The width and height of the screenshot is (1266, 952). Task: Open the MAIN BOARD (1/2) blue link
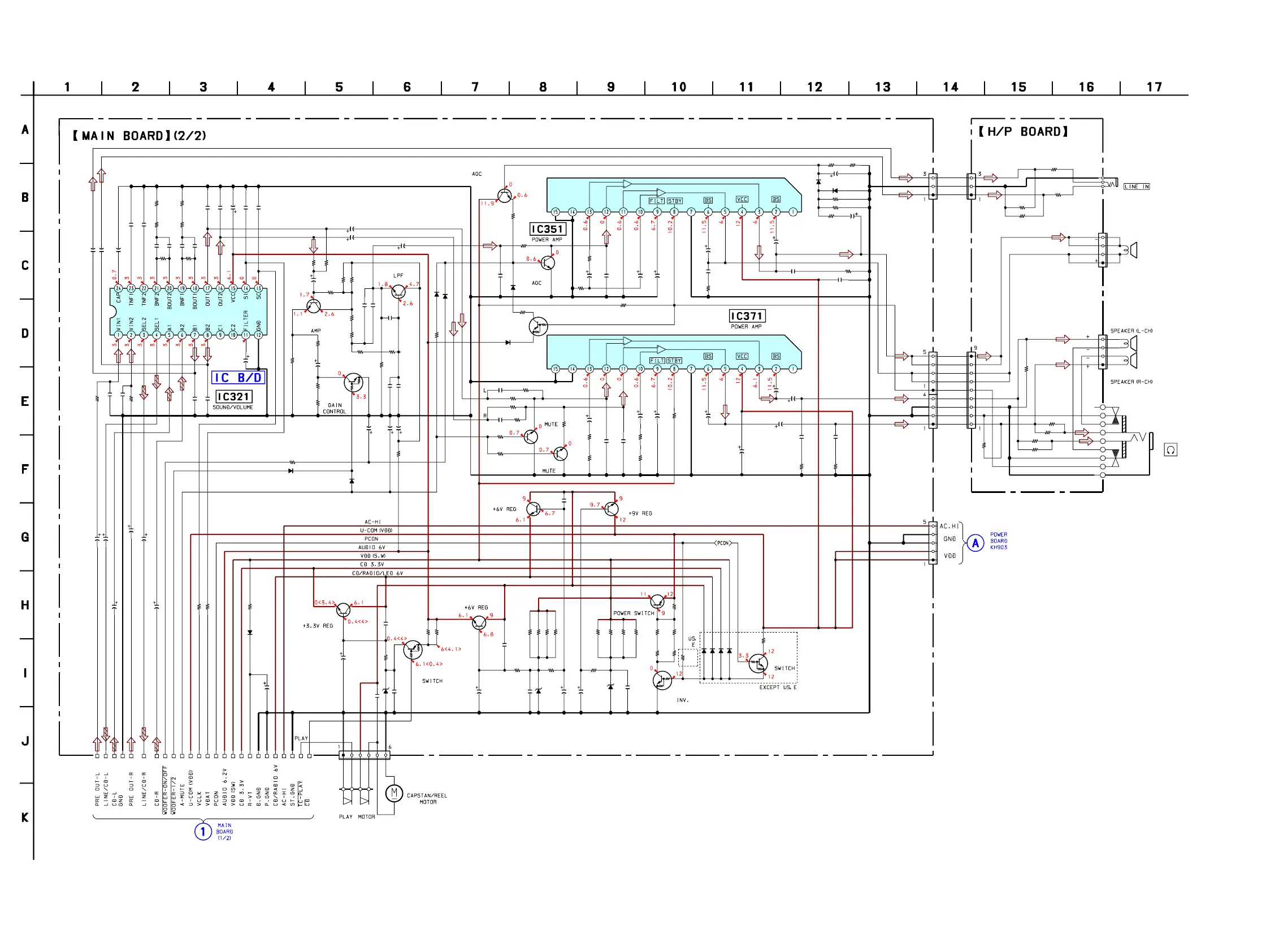click(x=224, y=832)
